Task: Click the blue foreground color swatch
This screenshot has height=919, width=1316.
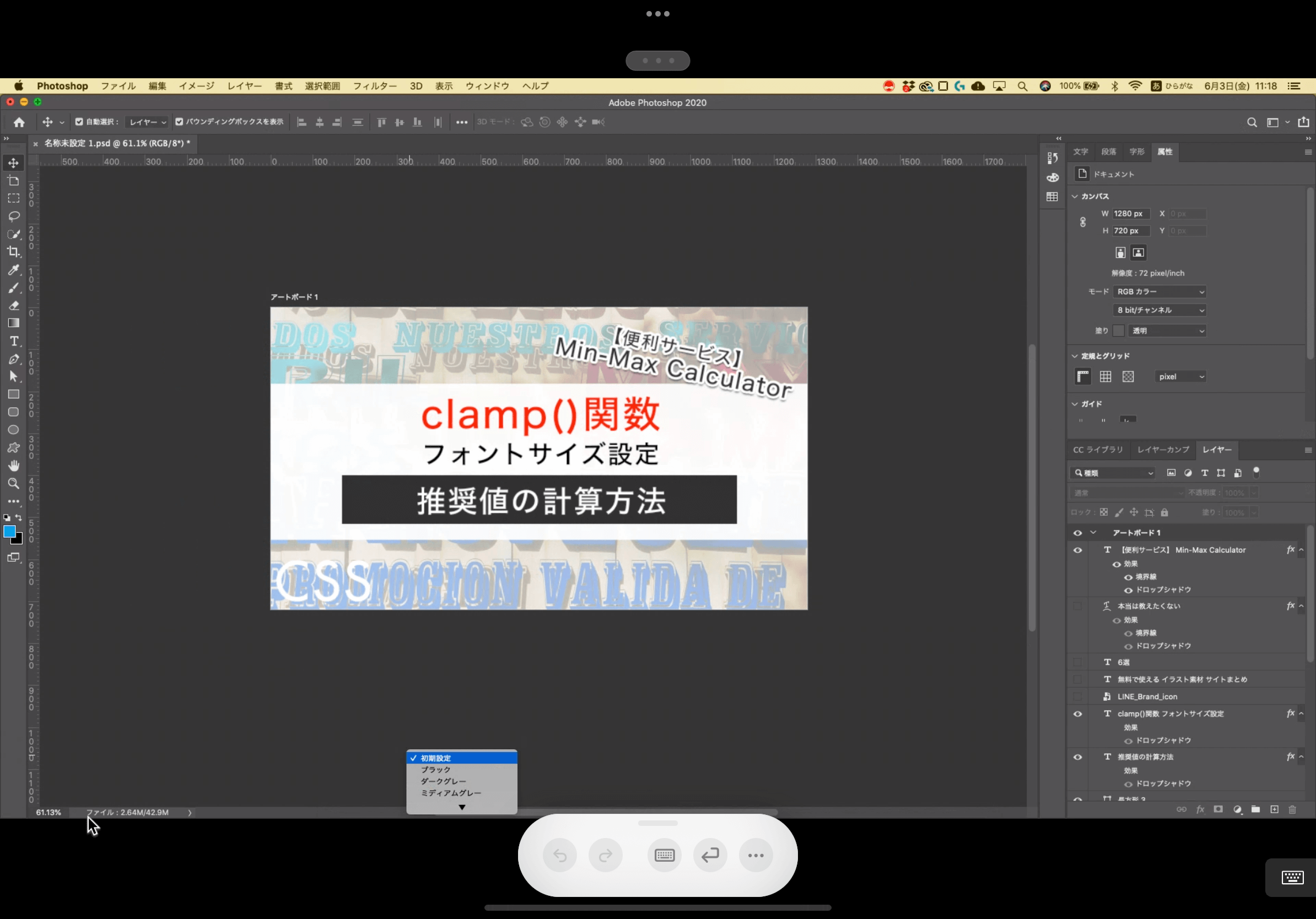Action: pos(9,532)
